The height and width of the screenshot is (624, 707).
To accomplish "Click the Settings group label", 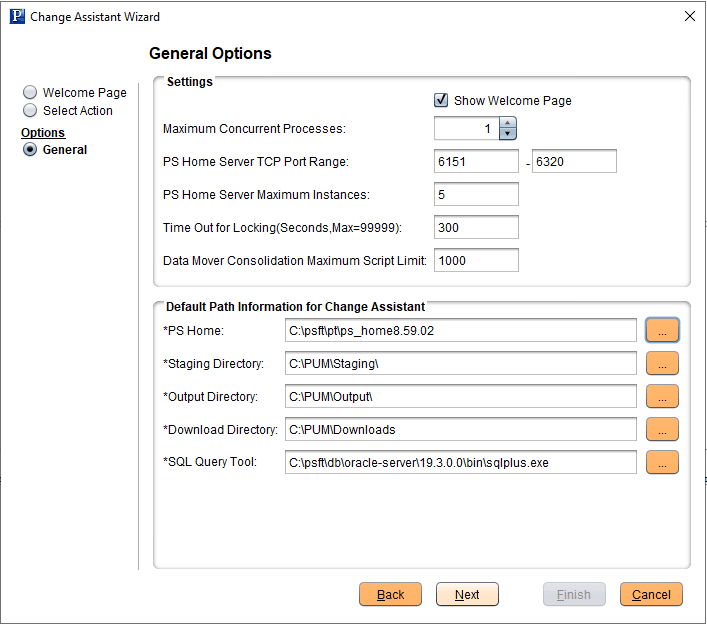I will (x=189, y=82).
